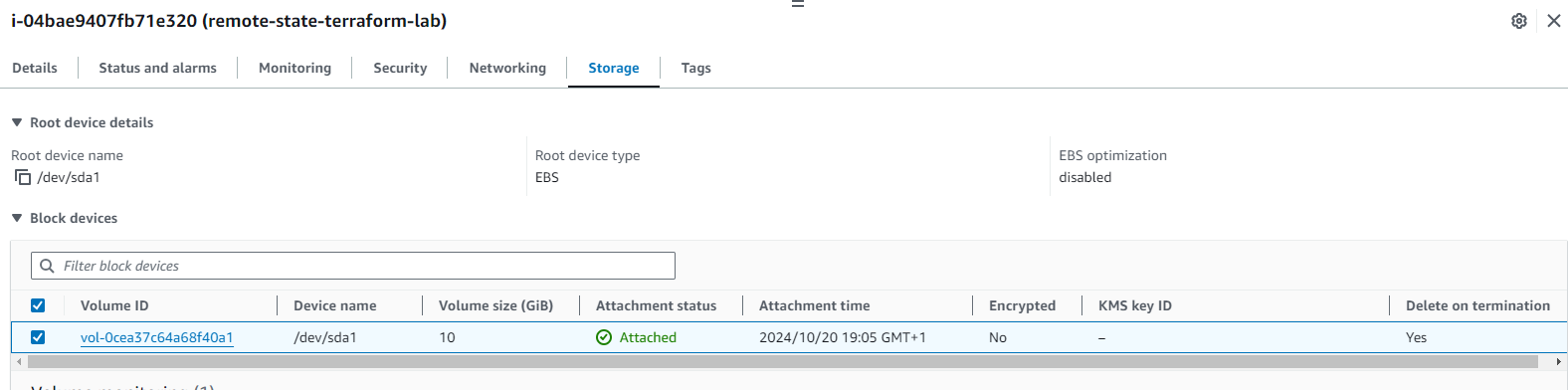This screenshot has width=1568, height=390.
Task: Click the green Attached status icon
Action: pos(604,337)
